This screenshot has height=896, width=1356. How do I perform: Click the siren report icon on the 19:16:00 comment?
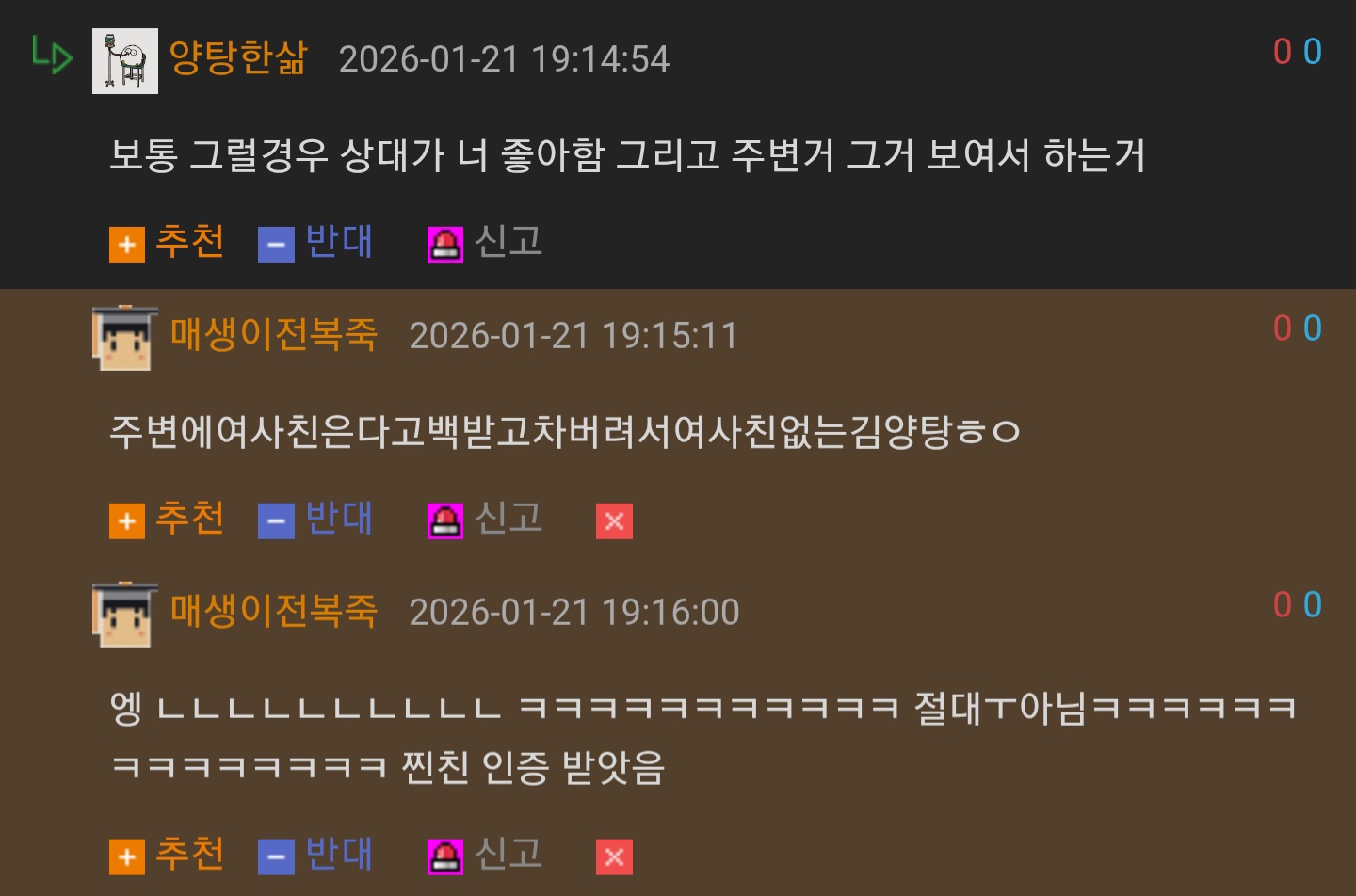(x=445, y=857)
